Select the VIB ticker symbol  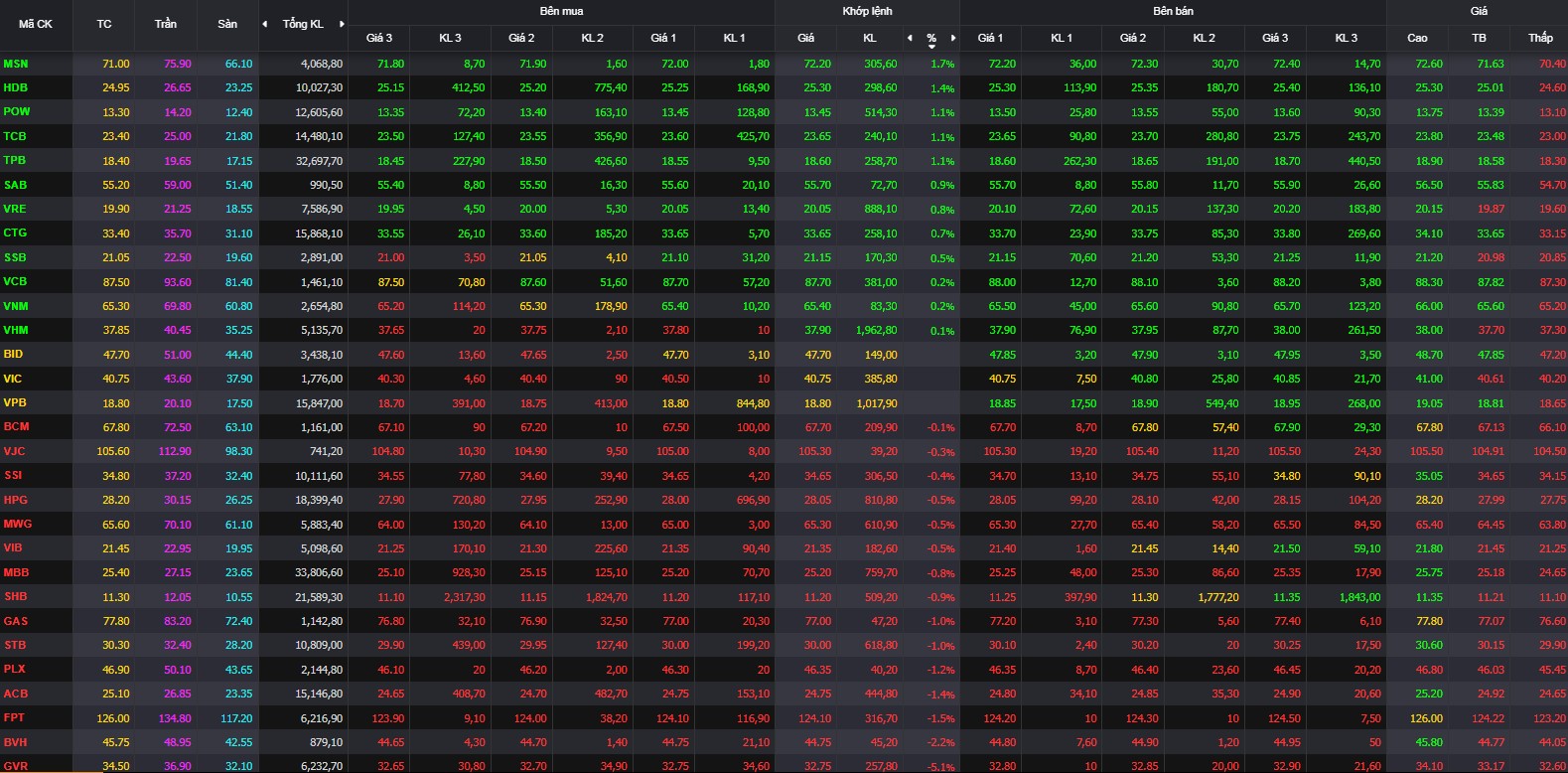pyautogui.click(x=13, y=547)
